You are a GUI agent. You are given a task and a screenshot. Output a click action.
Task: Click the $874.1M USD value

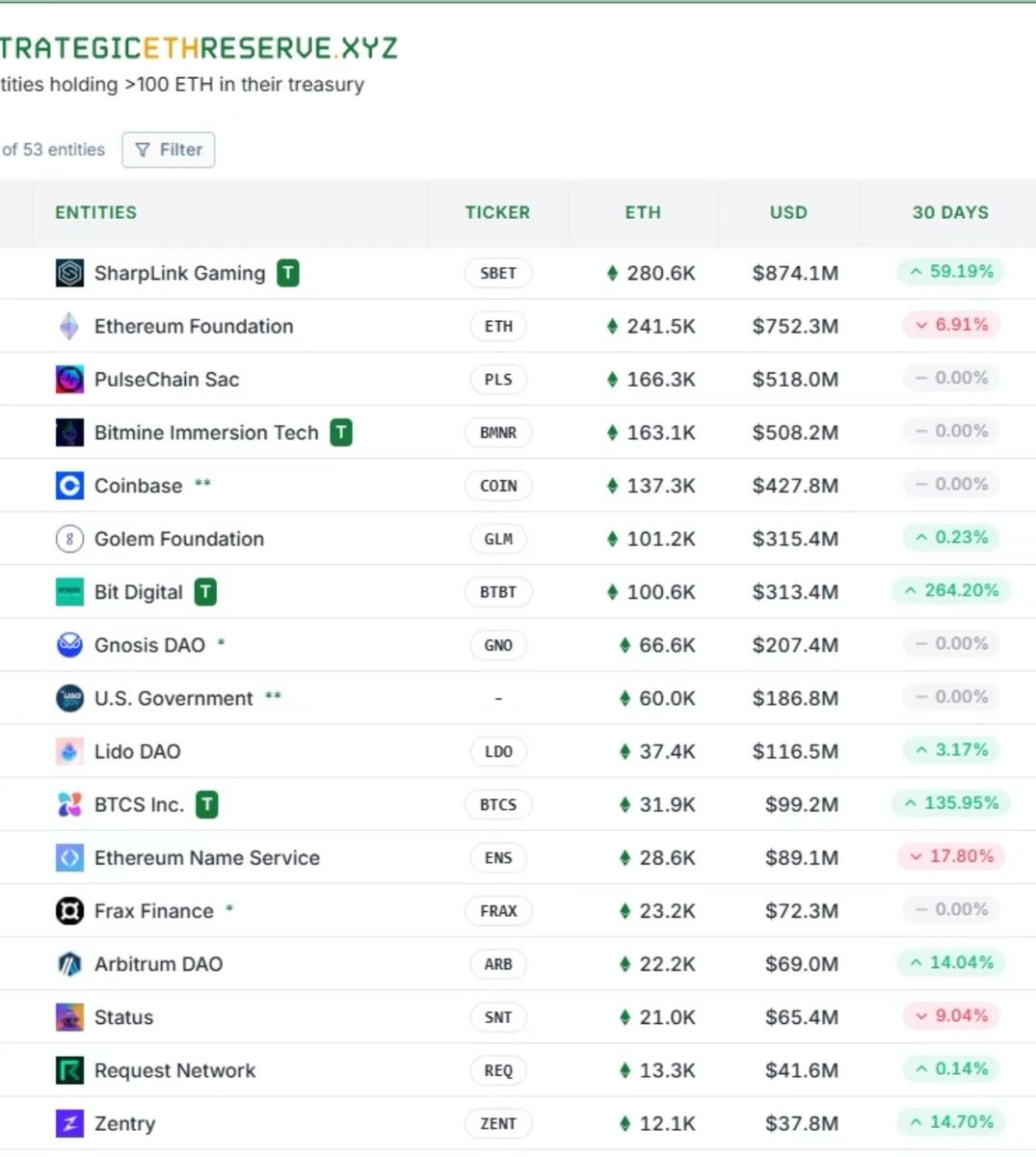pos(795,274)
